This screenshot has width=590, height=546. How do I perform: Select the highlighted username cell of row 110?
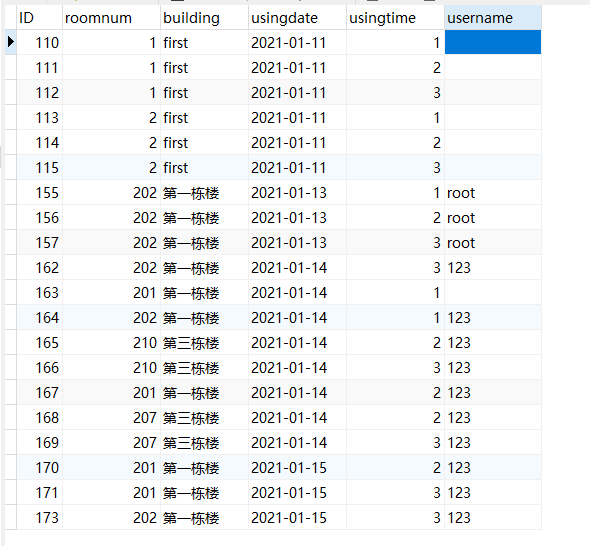[493, 42]
